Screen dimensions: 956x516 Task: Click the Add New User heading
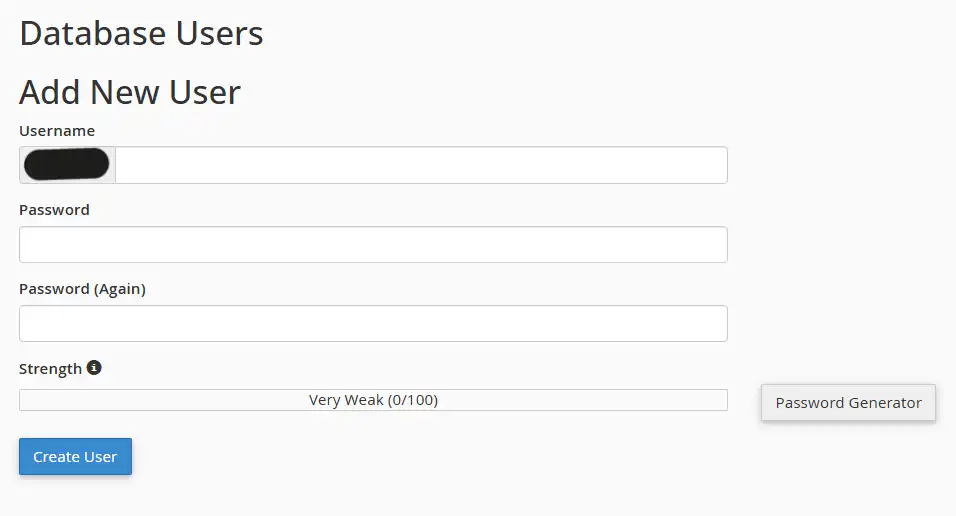(130, 92)
